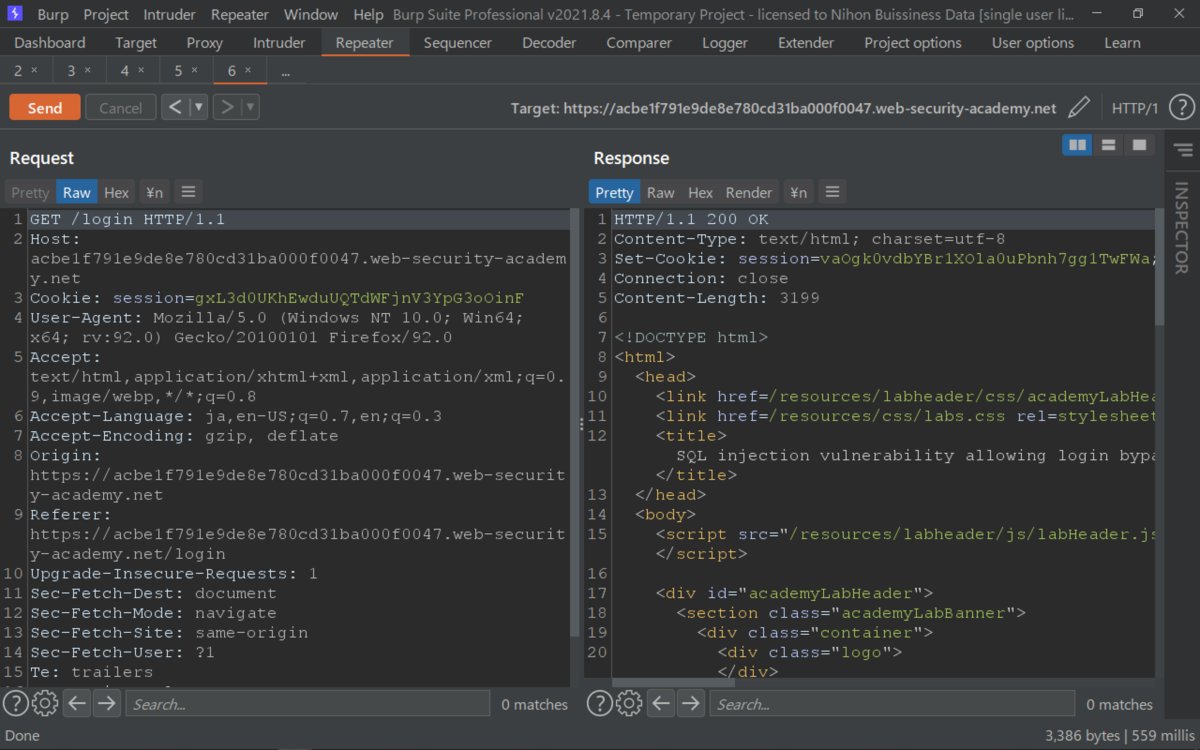Select side-by-side layout icon

[1077, 145]
